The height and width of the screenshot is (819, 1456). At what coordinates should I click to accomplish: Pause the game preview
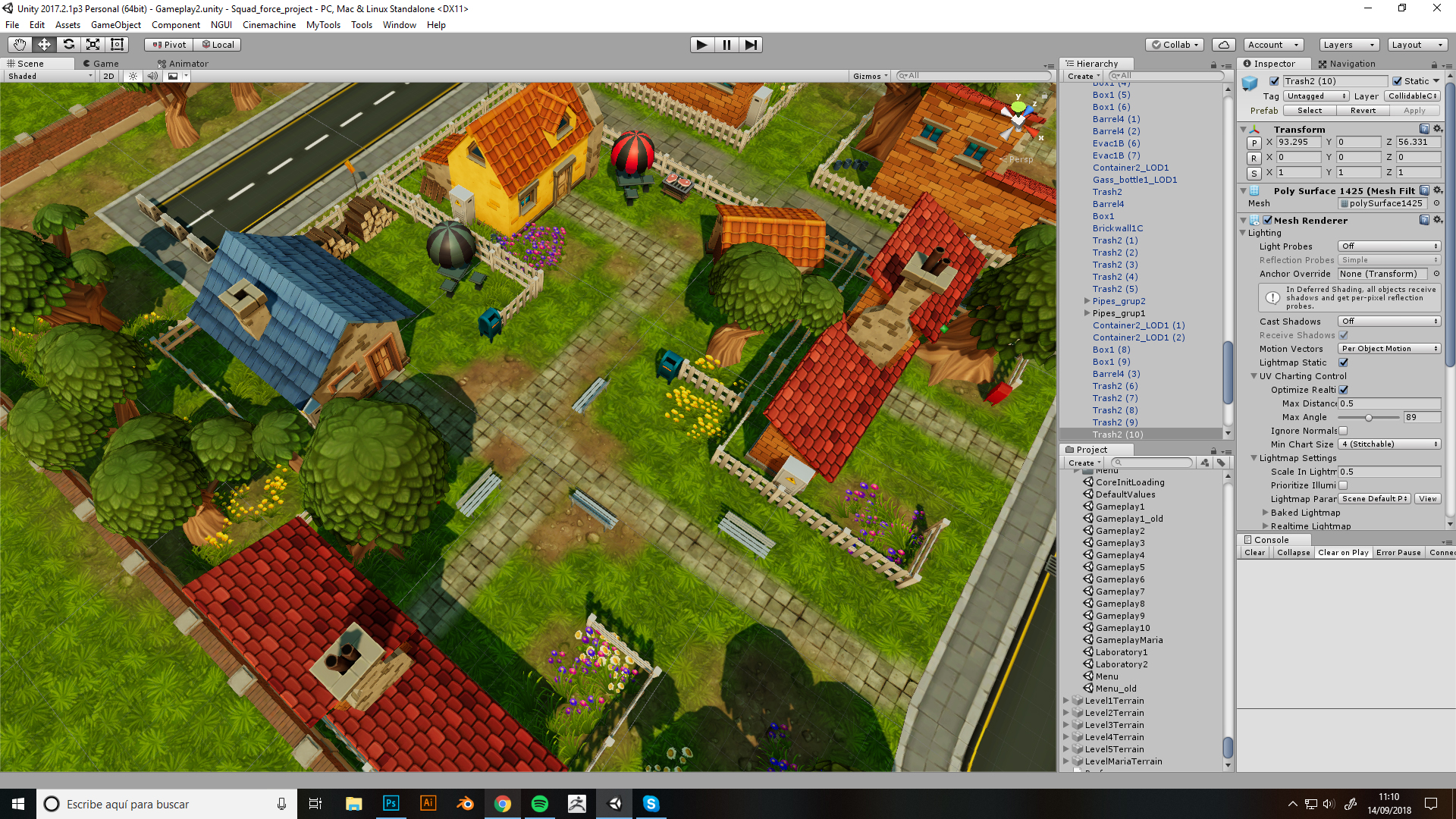[726, 45]
